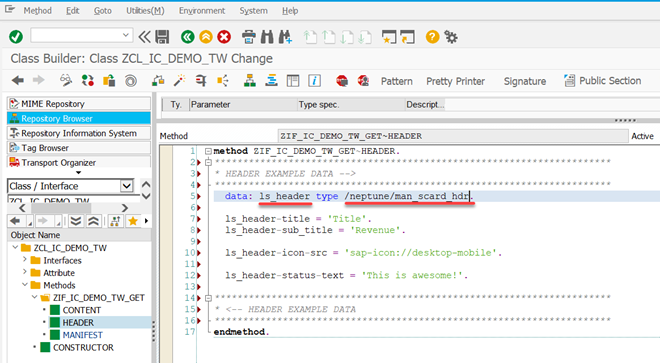Select the CONTENT method

point(82,310)
